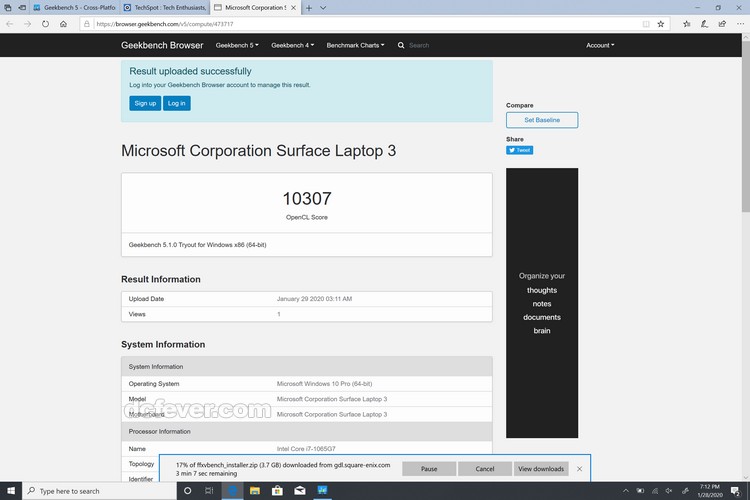Click the volume speaker tray icon
The image size is (750, 500).
[669, 491]
